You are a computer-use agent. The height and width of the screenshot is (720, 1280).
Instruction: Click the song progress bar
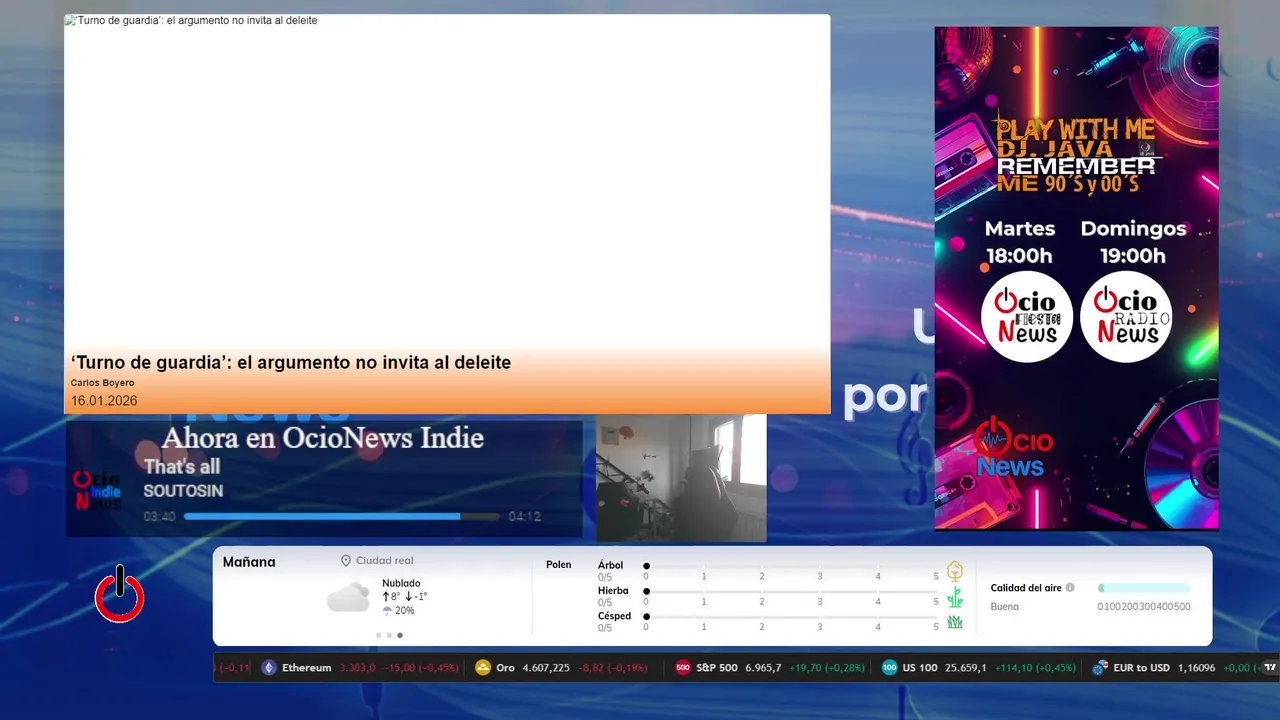pos(342,517)
